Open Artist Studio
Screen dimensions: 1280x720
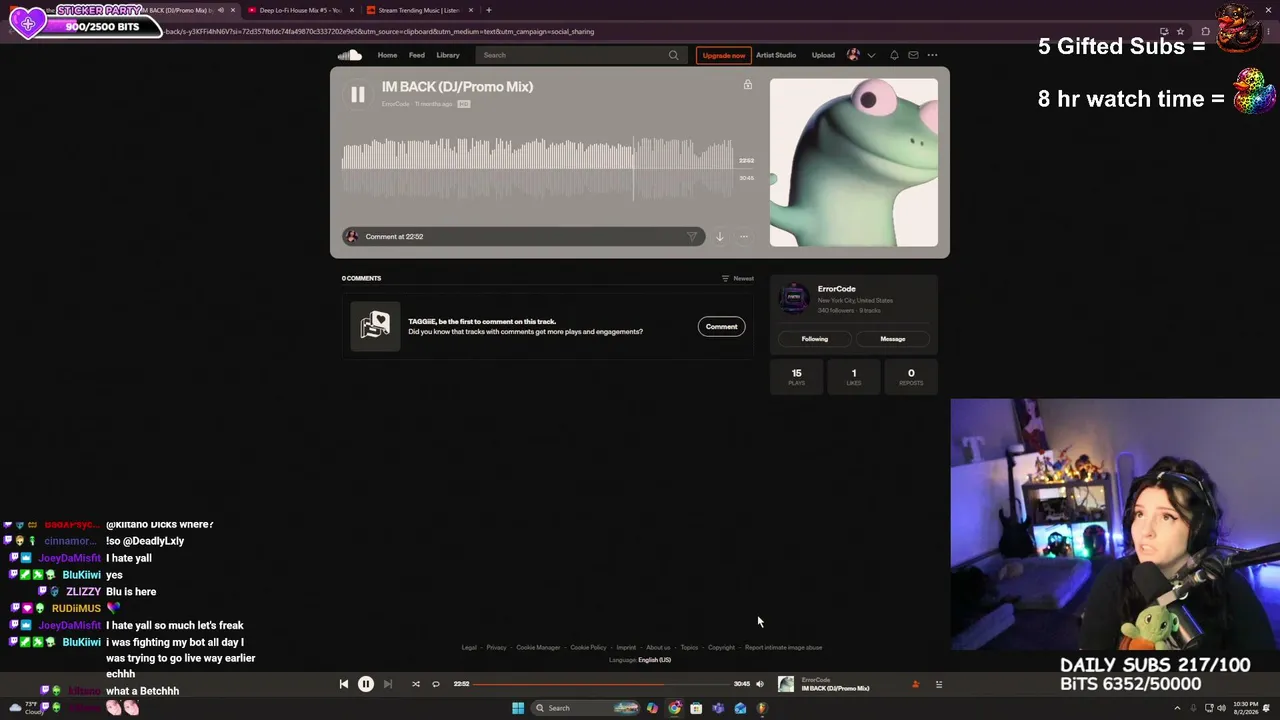point(776,55)
